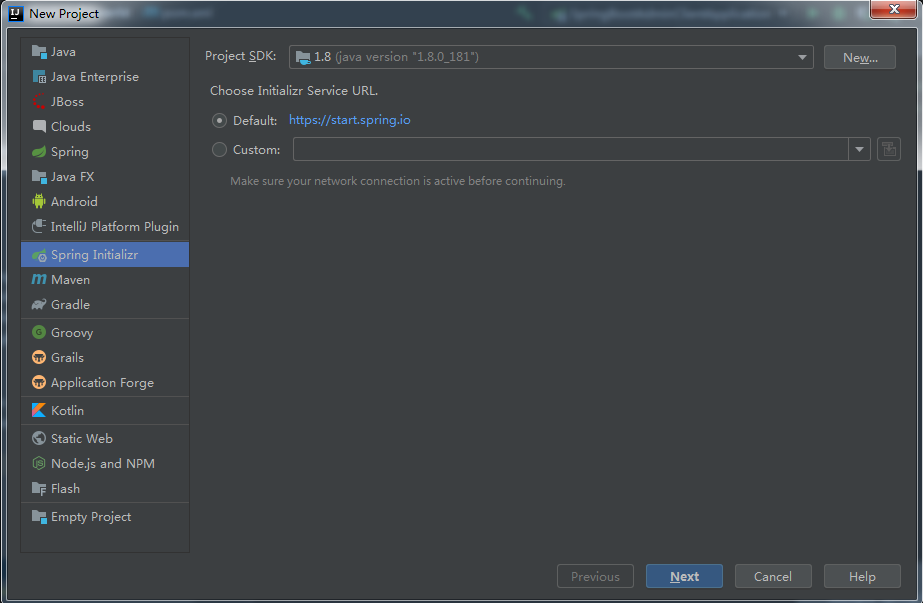923x603 pixels.
Task: Select Spring Initializr label in list
Action: click(94, 255)
